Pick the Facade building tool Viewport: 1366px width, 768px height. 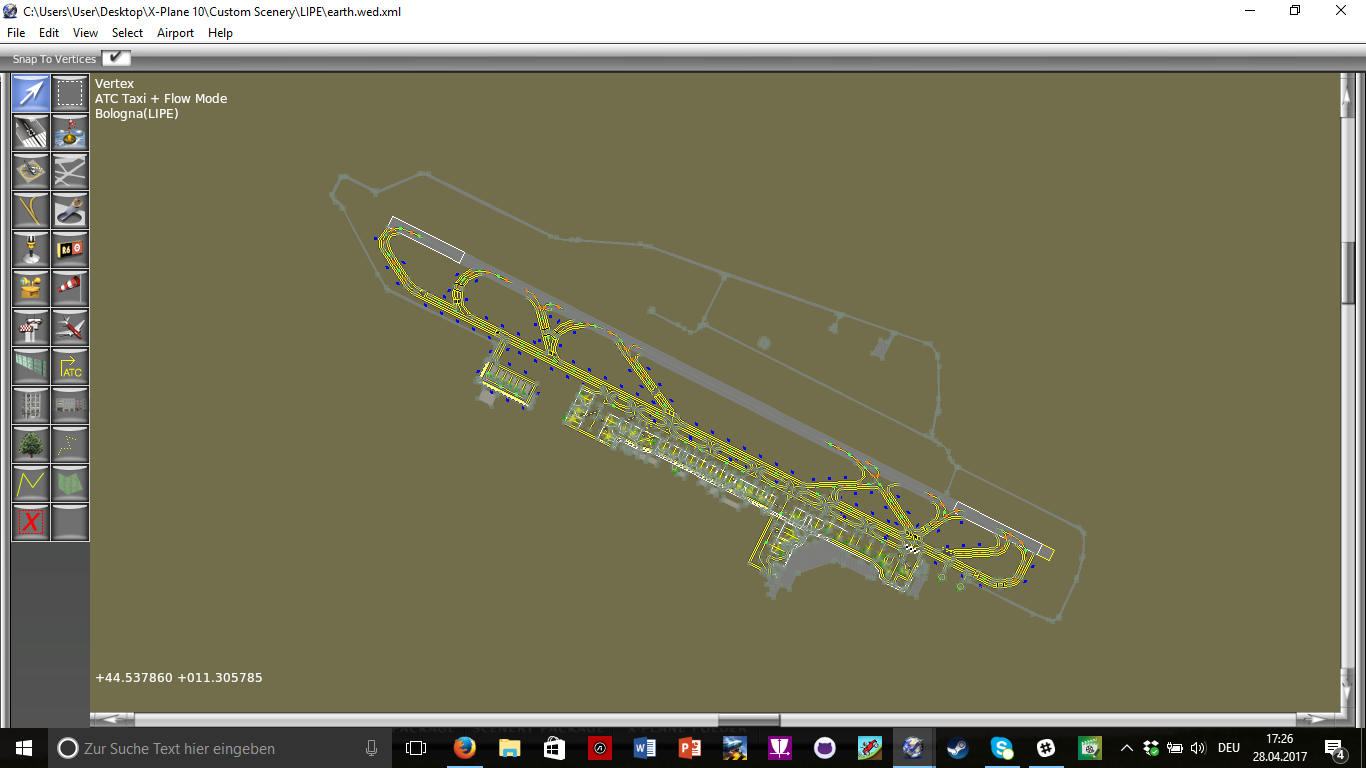31,406
